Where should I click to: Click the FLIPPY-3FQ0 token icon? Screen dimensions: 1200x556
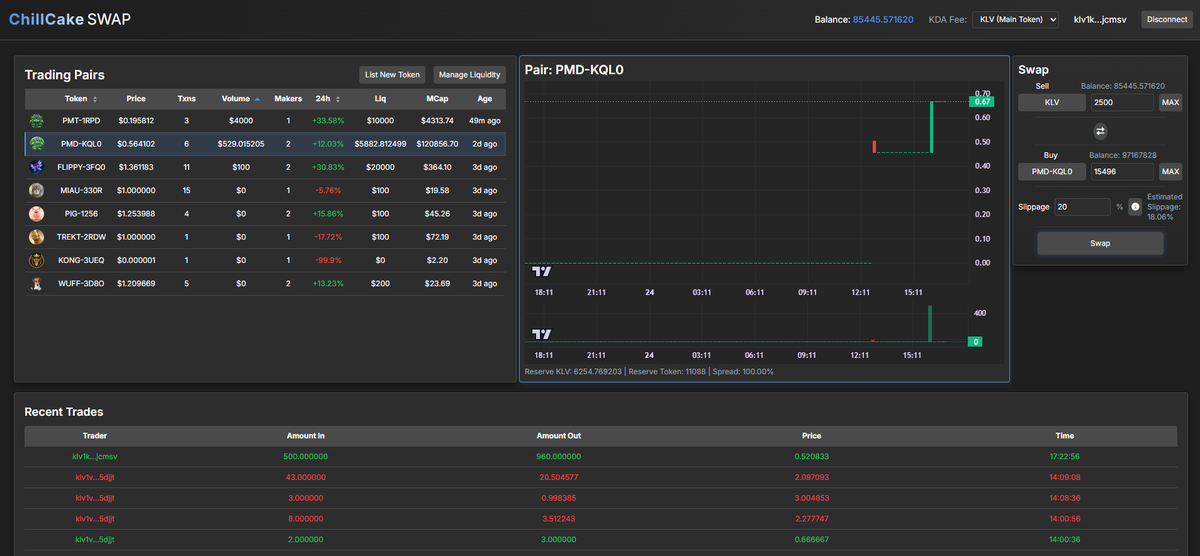point(36,167)
